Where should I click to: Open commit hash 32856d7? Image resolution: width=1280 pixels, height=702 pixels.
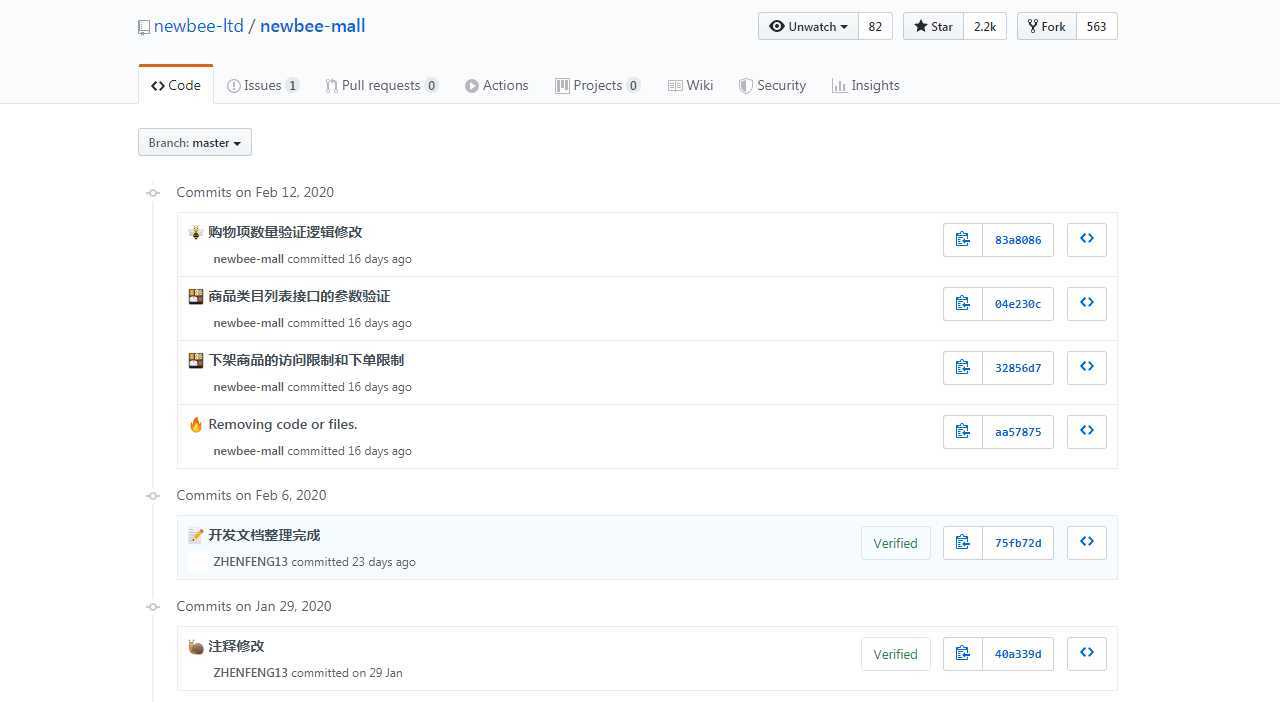click(x=1018, y=368)
